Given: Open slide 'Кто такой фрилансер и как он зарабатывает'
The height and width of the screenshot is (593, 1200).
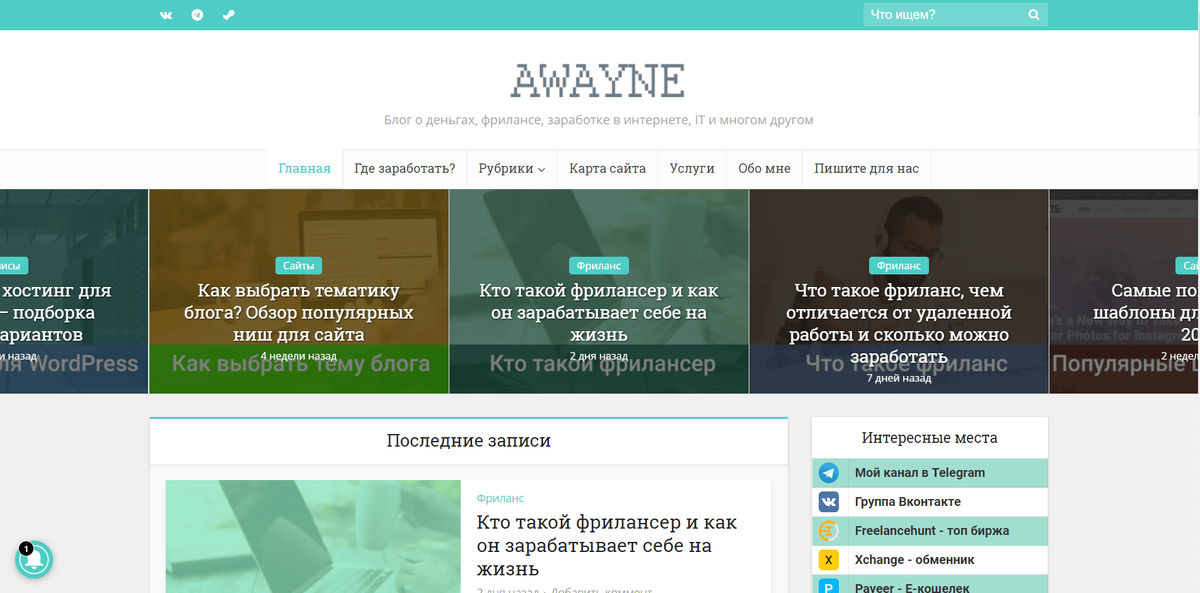Looking at the screenshot, I should point(598,313).
